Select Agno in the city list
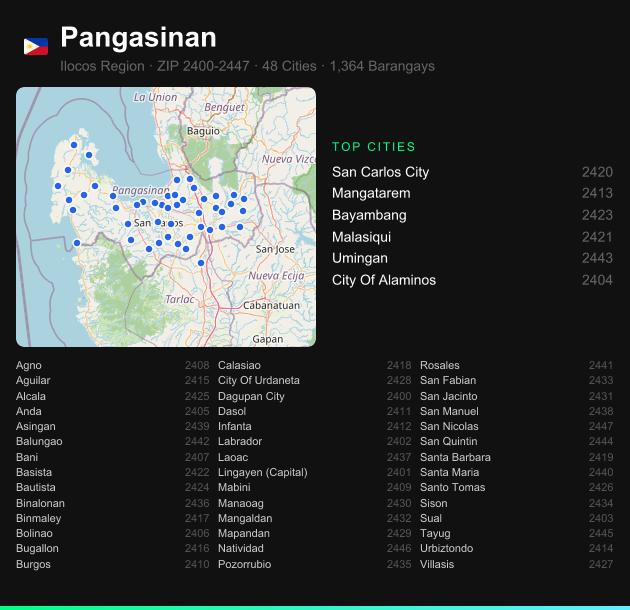The width and height of the screenshot is (630, 610). point(112,365)
